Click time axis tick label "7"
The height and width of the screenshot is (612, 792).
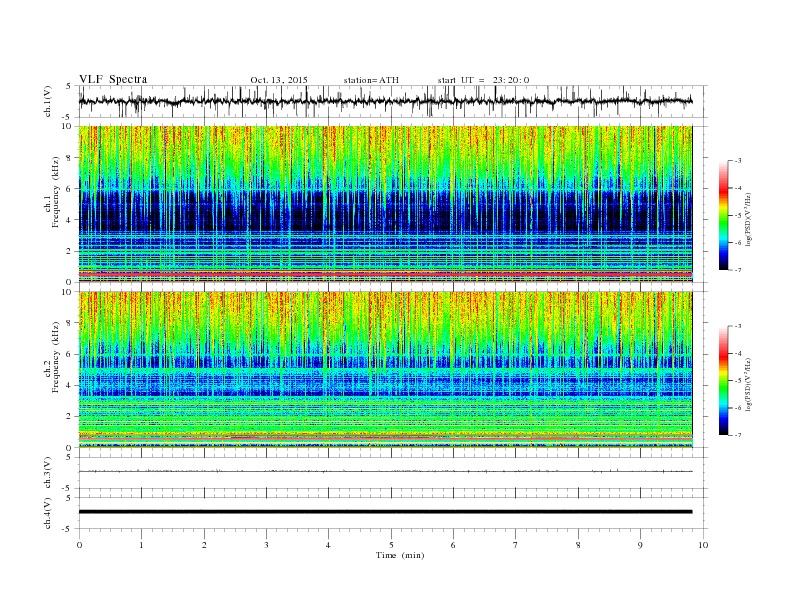(x=516, y=545)
